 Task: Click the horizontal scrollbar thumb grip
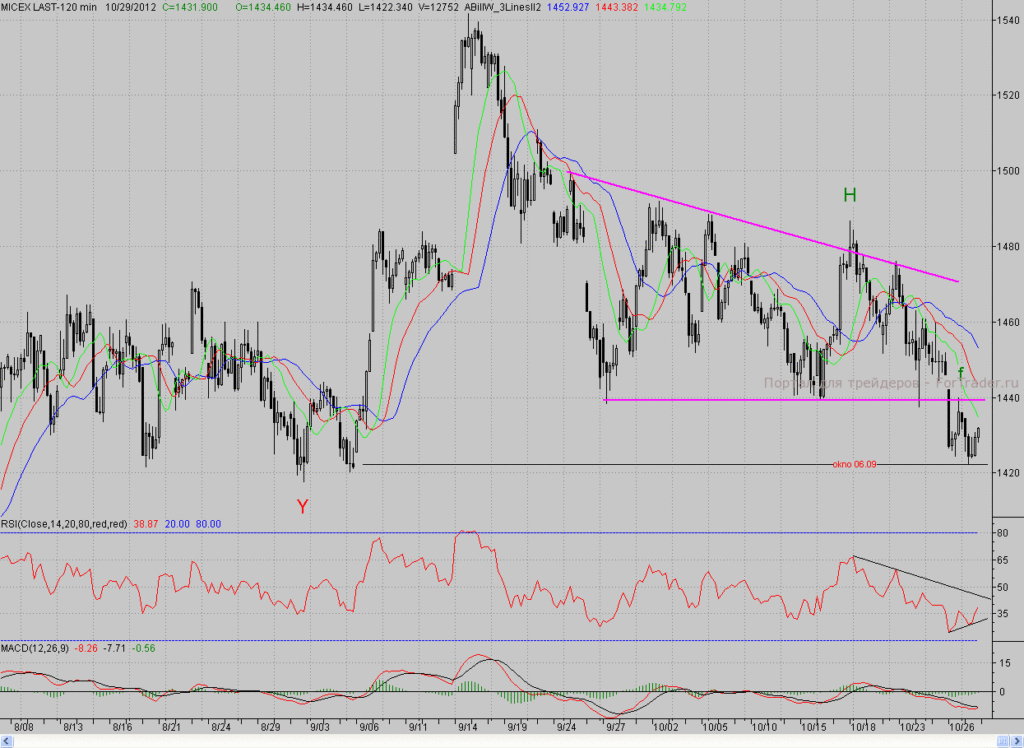(1002, 741)
